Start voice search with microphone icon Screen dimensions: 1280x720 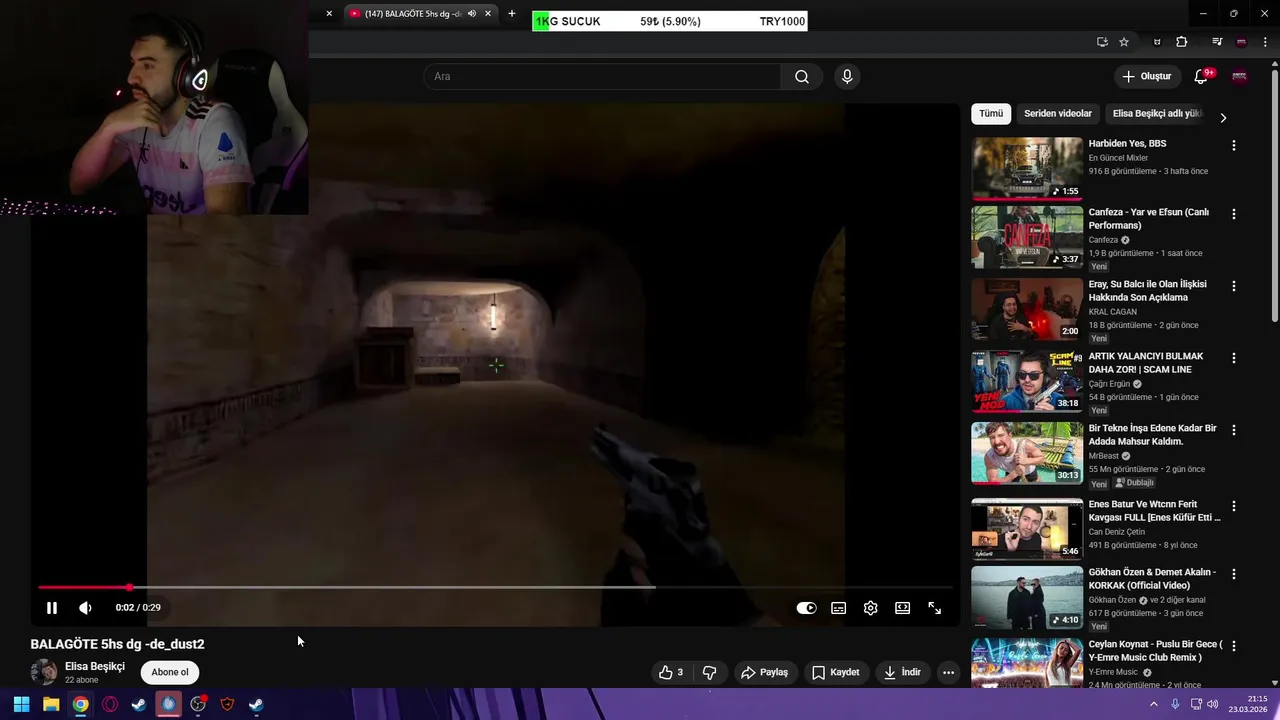point(847,77)
